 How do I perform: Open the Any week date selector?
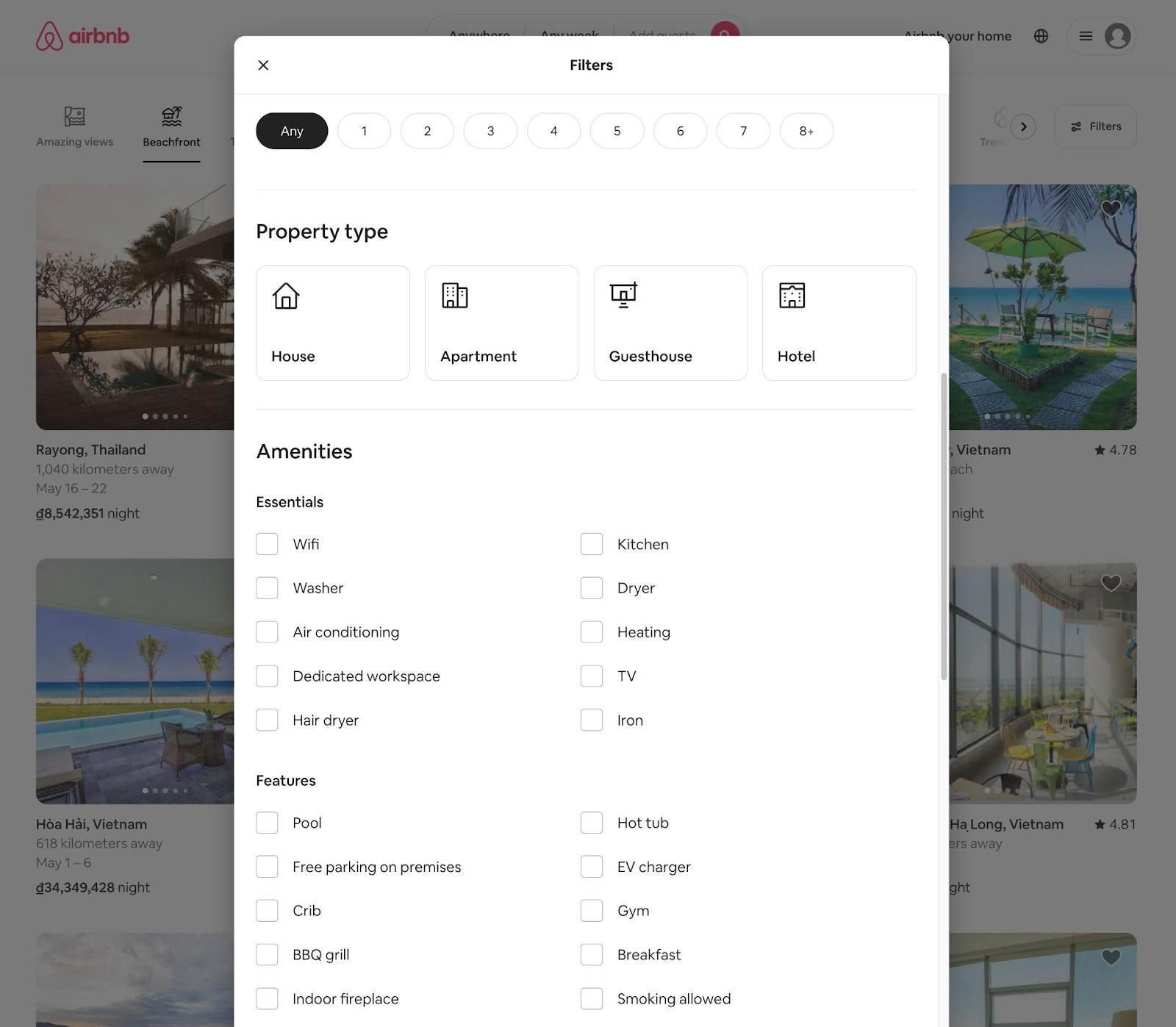[x=569, y=35]
